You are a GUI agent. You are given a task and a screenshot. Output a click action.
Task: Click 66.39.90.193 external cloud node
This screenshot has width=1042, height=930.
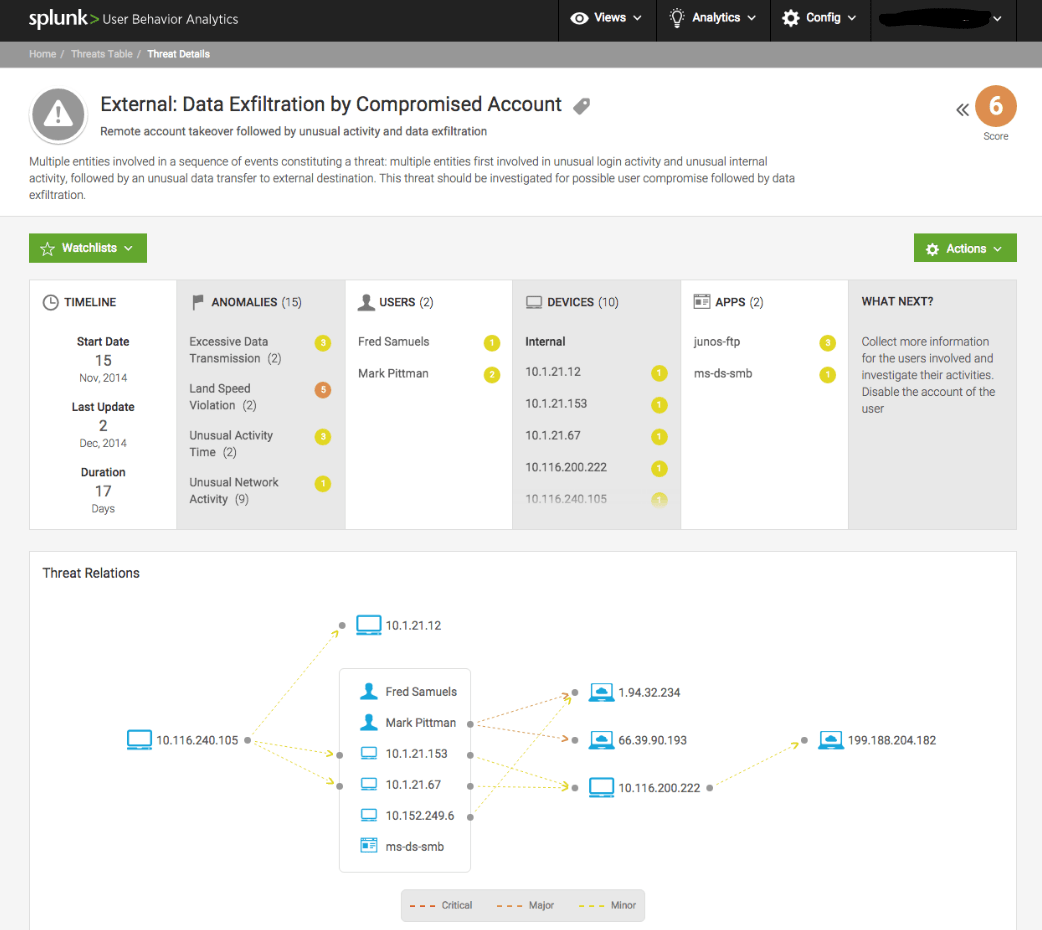click(601, 740)
